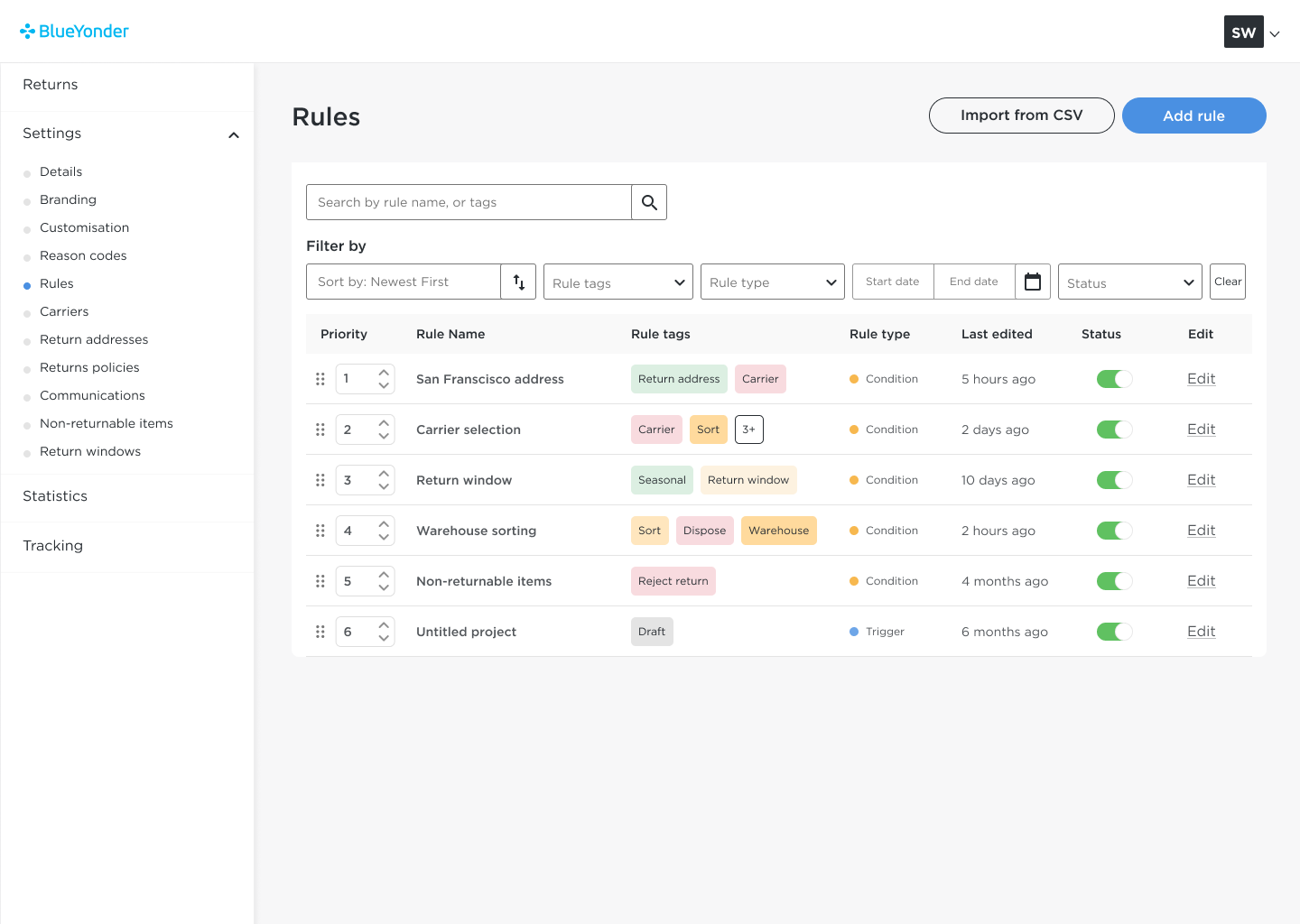Grab drag handle for Carrier selection row
This screenshot has width=1300, height=924.
pyautogui.click(x=320, y=430)
